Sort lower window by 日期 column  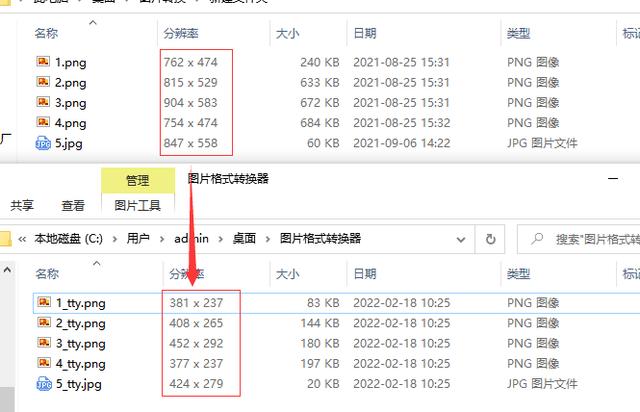[365, 274]
